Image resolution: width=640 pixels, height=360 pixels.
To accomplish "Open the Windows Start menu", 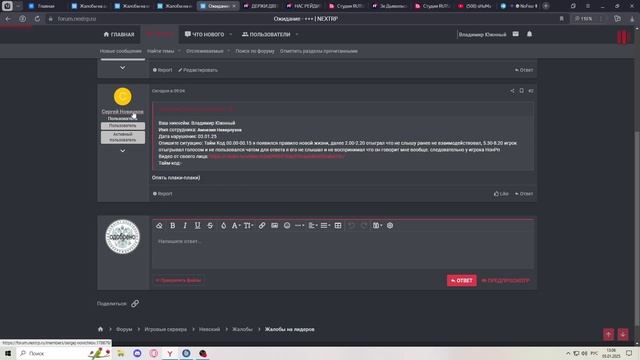I will pyautogui.click(x=8, y=353).
